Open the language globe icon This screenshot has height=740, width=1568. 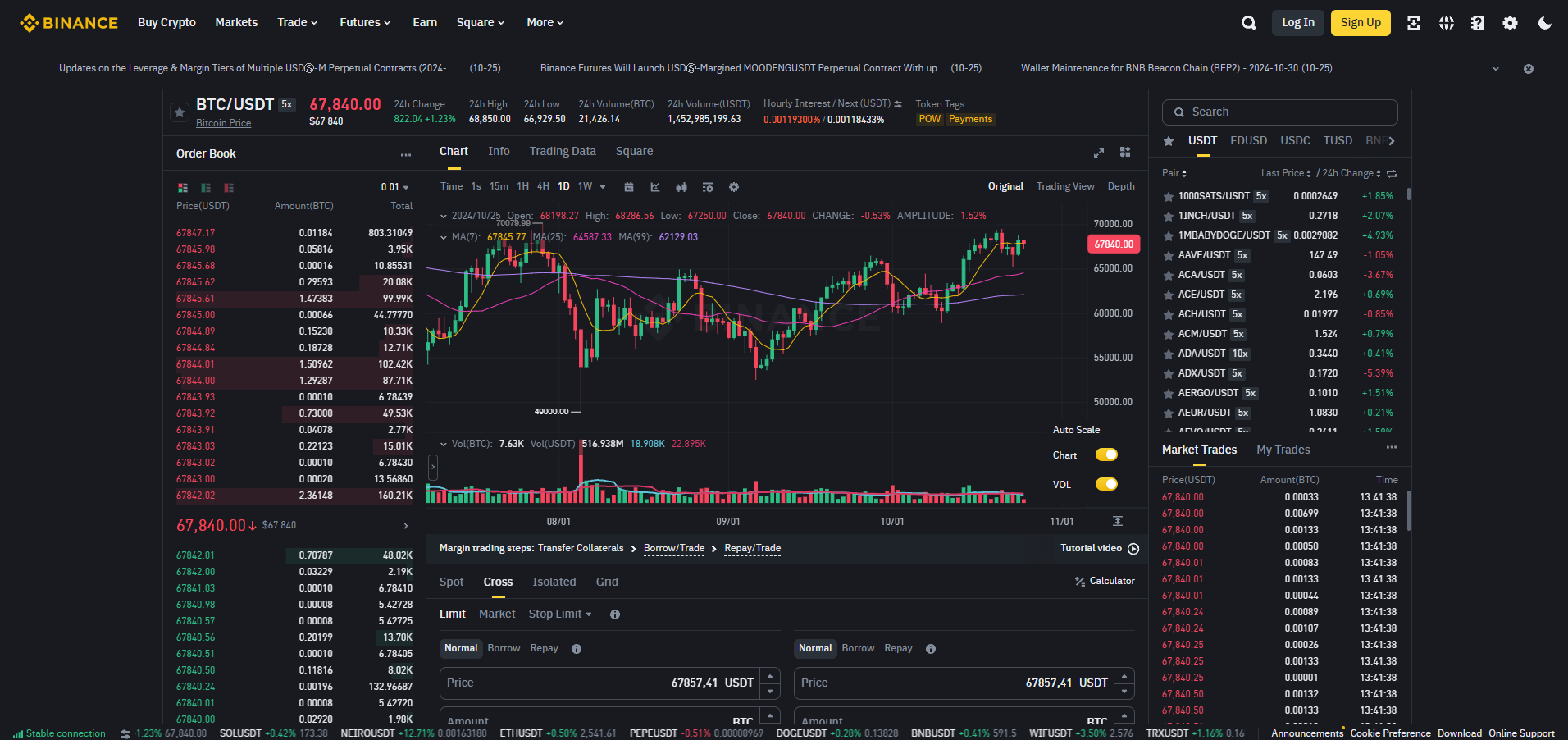(1447, 23)
